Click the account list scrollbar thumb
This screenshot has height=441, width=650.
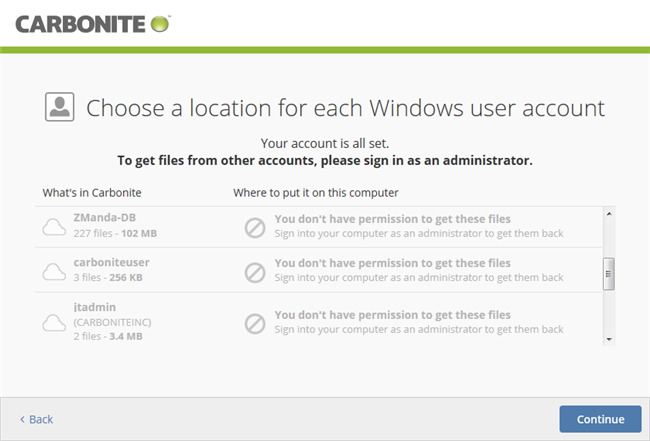609,274
